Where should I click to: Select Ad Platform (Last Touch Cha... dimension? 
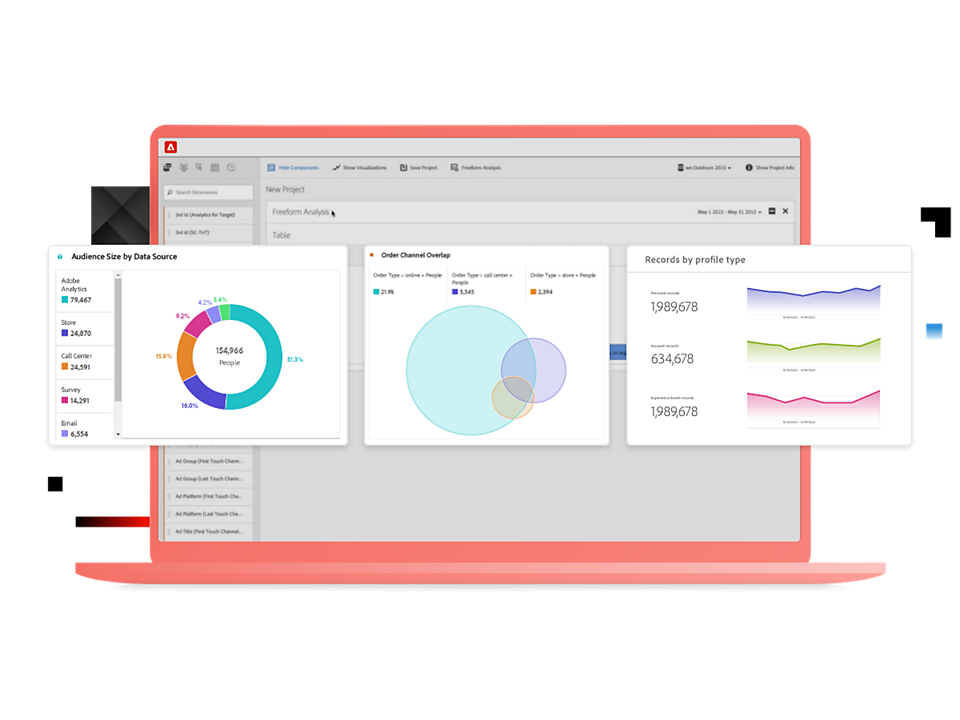point(209,514)
